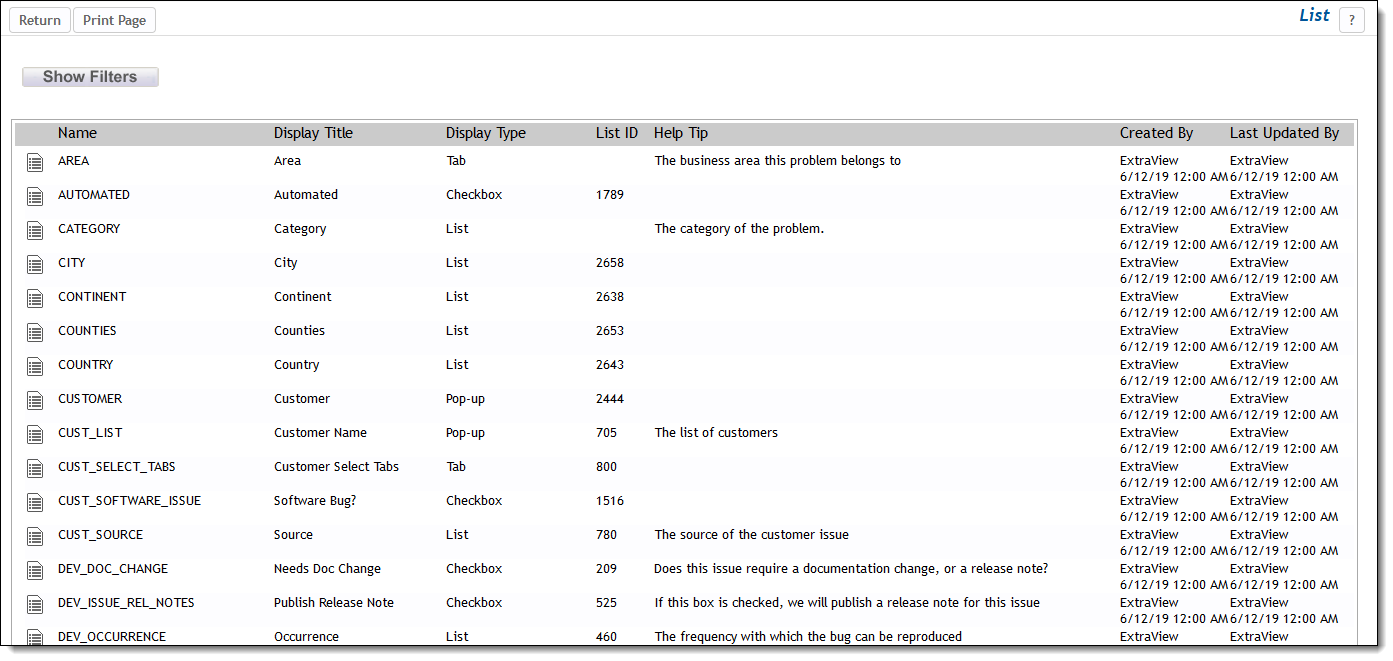Image resolution: width=1393 pixels, height=661 pixels.
Task: Sort by the Display Type column header
Action: coord(486,133)
